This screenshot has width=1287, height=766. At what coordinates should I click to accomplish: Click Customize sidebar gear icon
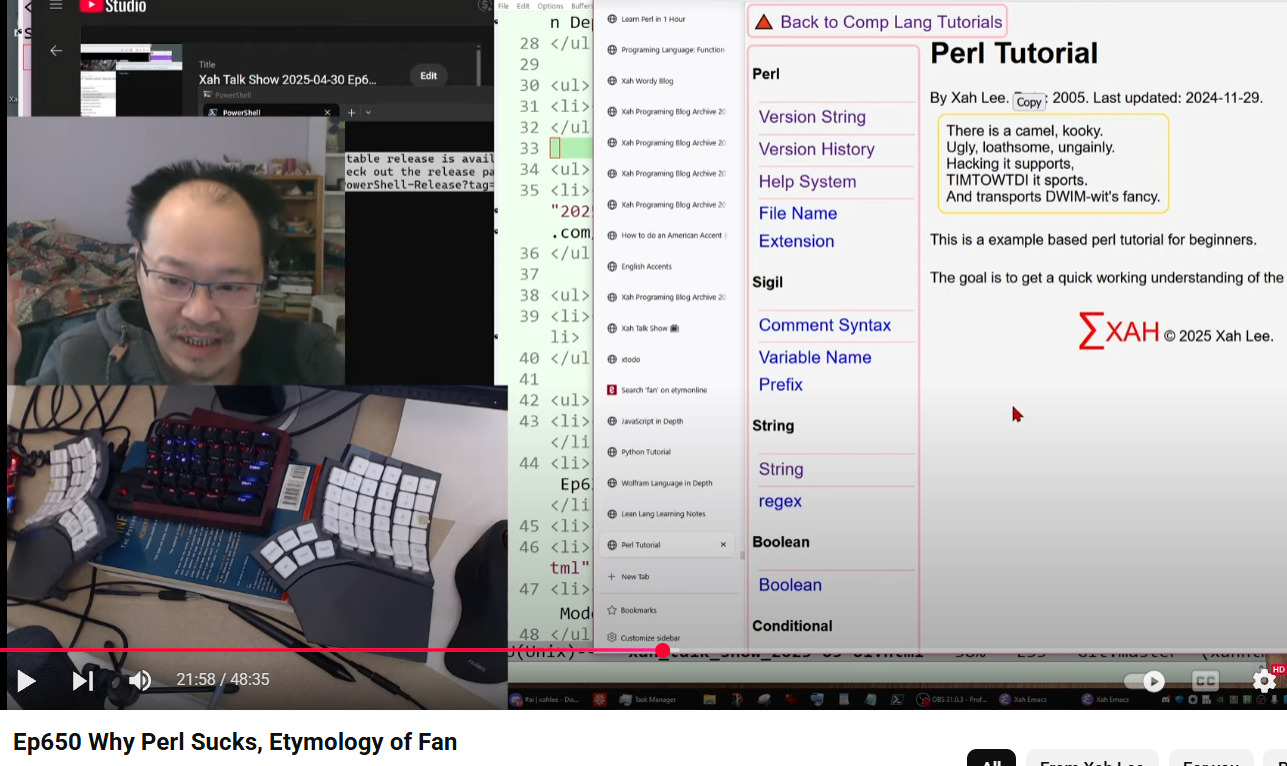[612, 638]
